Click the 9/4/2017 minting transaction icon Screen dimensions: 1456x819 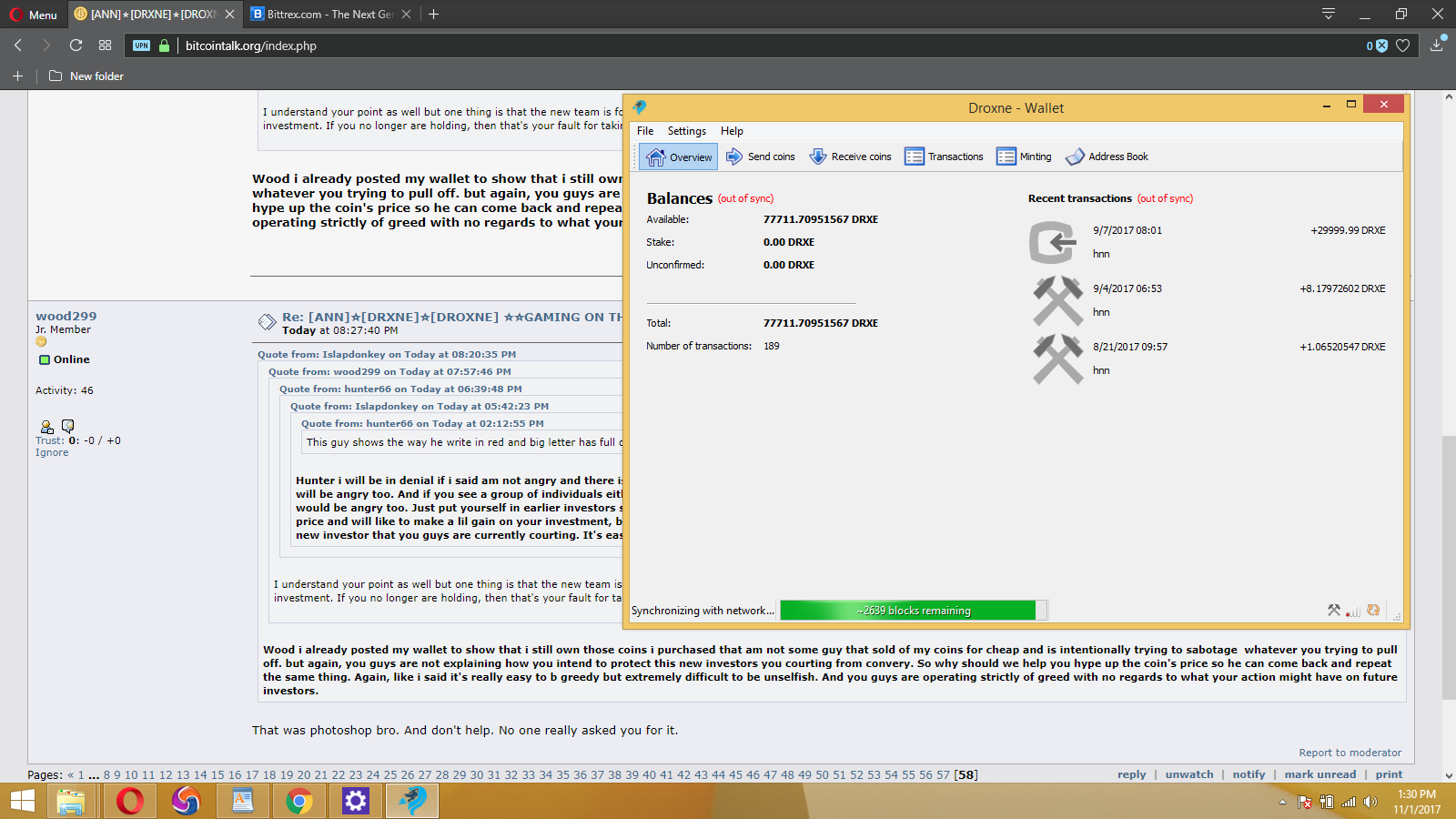[x=1057, y=300]
